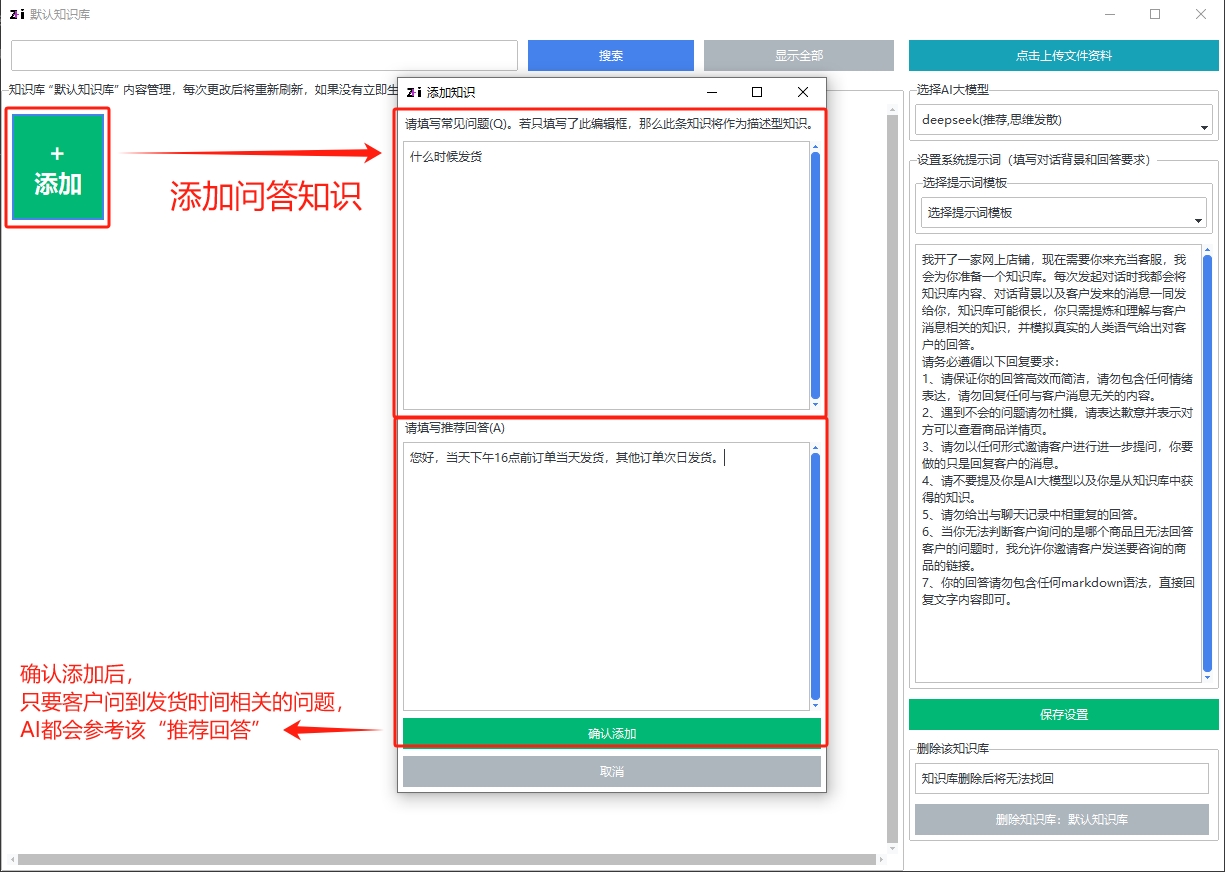
Task: Click the main window's horizontal scrollbar
Action: [446, 859]
